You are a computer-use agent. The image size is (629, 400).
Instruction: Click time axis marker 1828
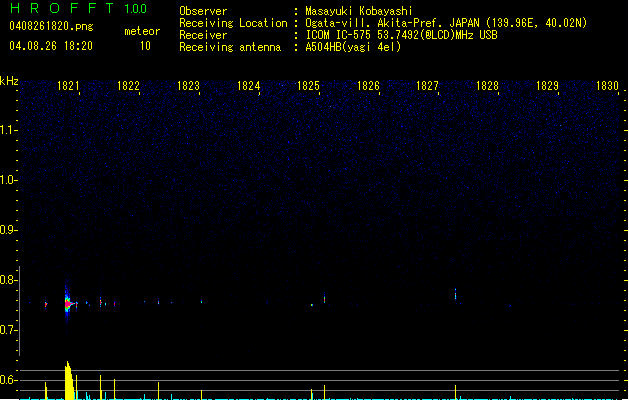click(487, 86)
